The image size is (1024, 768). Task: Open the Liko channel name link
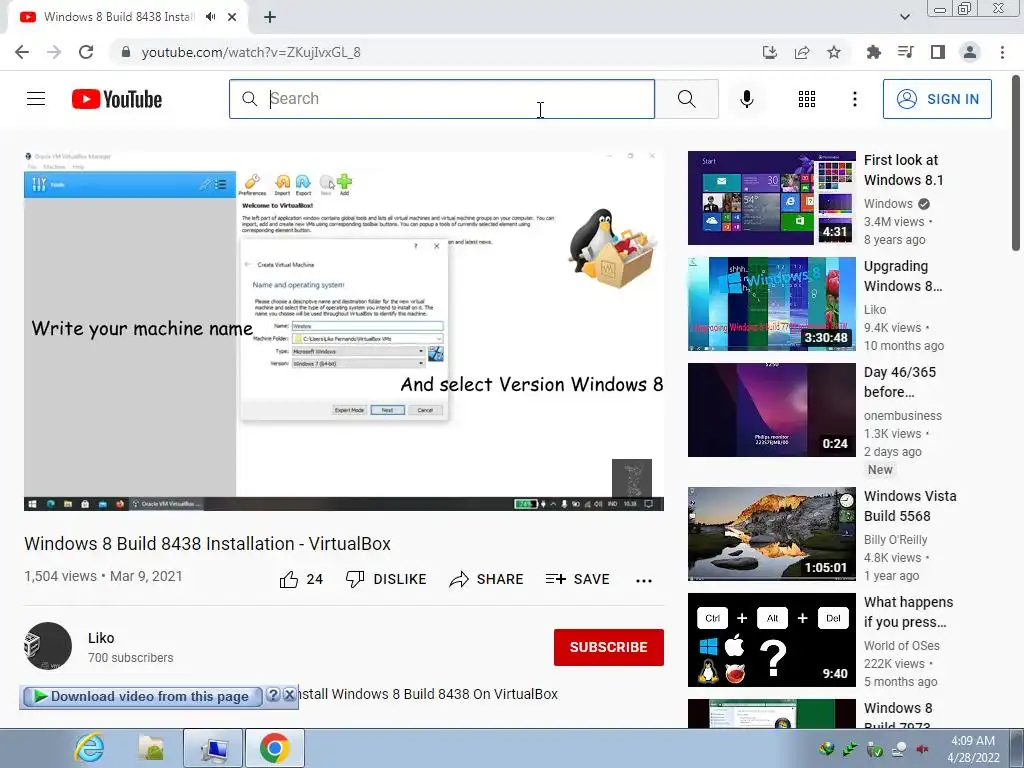click(x=101, y=638)
